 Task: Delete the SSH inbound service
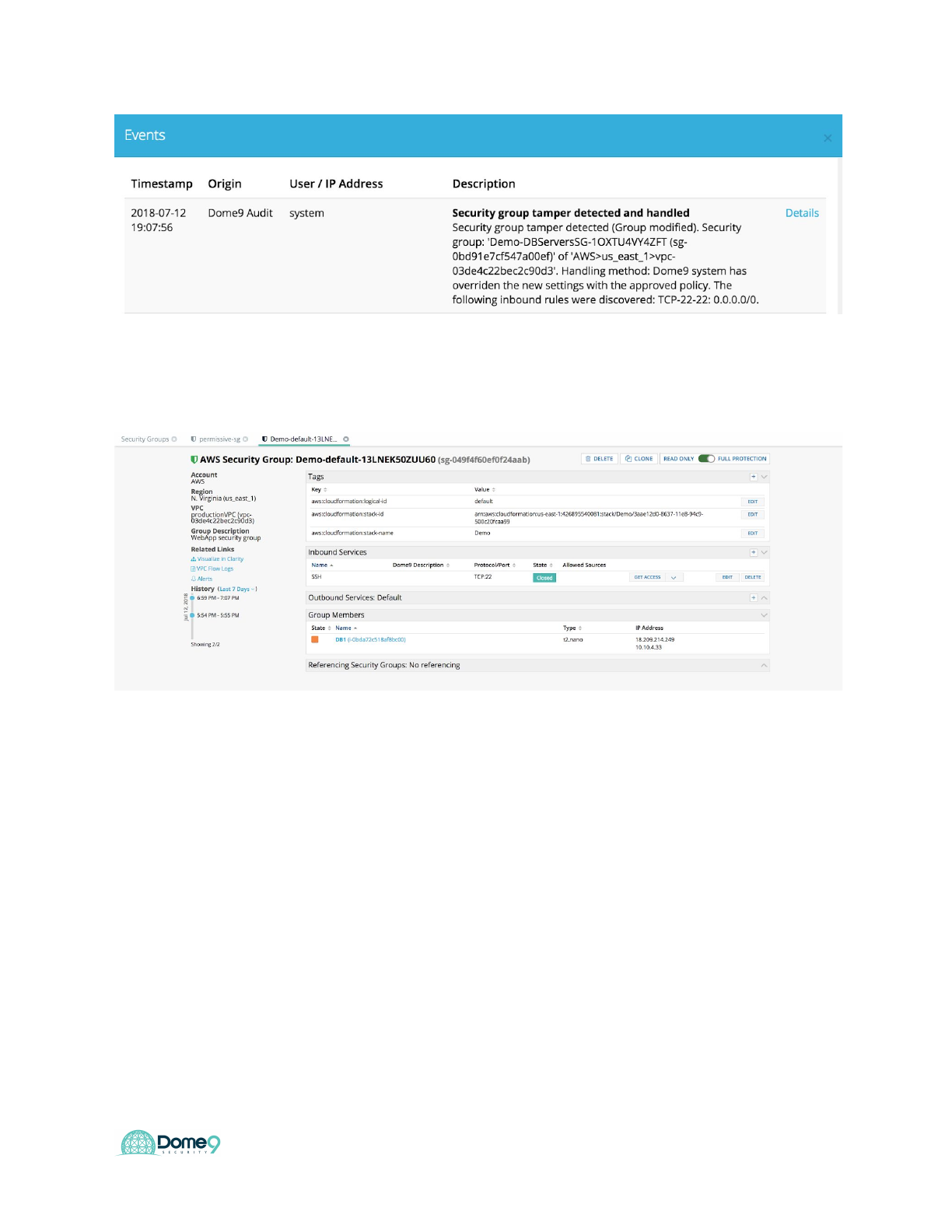tap(753, 578)
